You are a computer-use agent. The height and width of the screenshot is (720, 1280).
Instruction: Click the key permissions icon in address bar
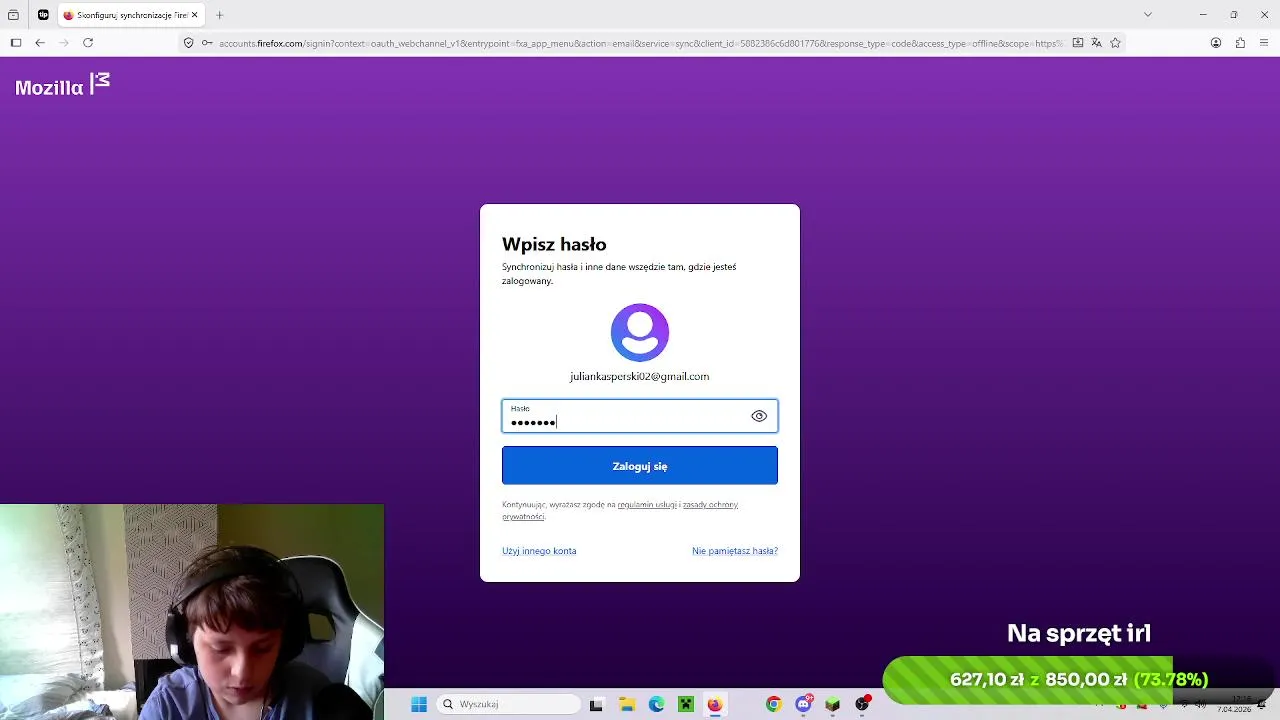pos(207,43)
